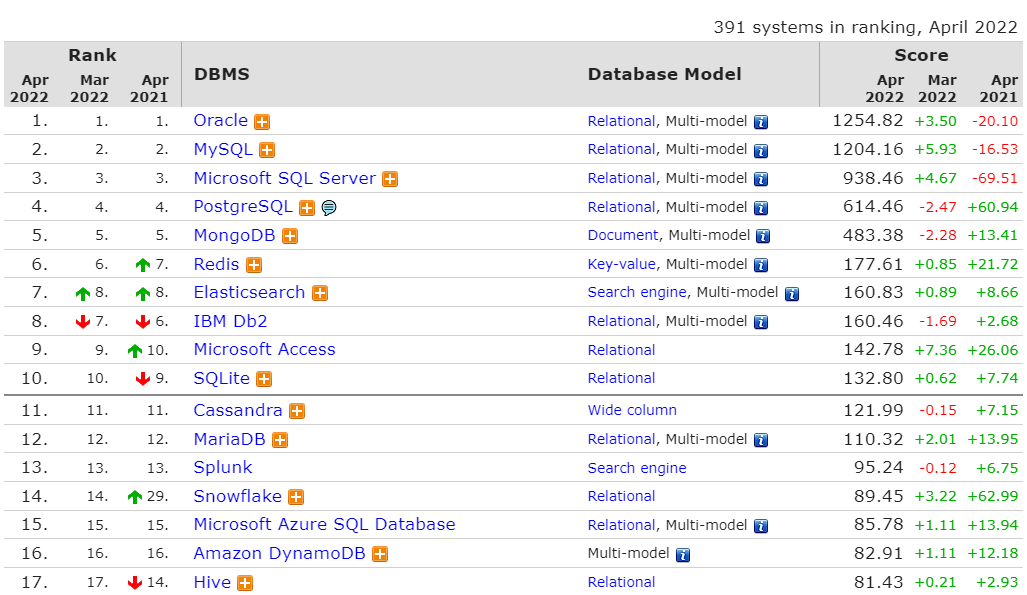Click the info icon in Amazon DynamoDB row
This screenshot has width=1027, height=595.
click(x=683, y=554)
